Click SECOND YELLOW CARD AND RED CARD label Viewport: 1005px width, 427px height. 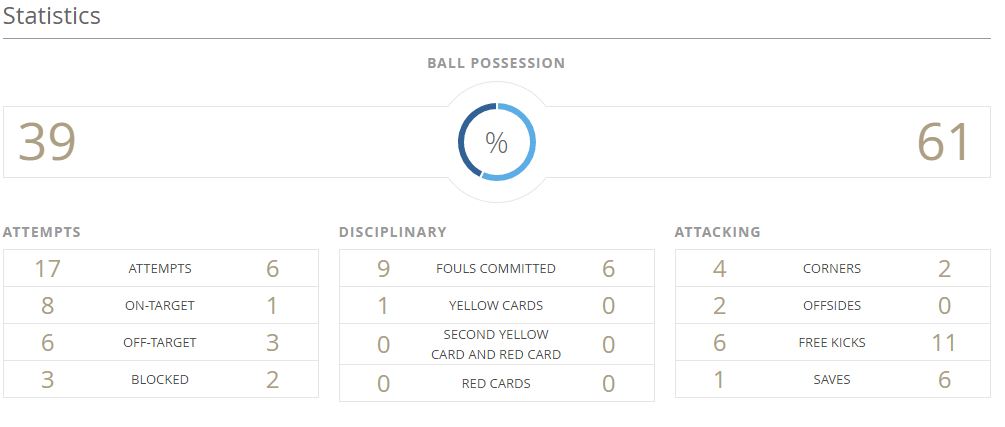496,345
